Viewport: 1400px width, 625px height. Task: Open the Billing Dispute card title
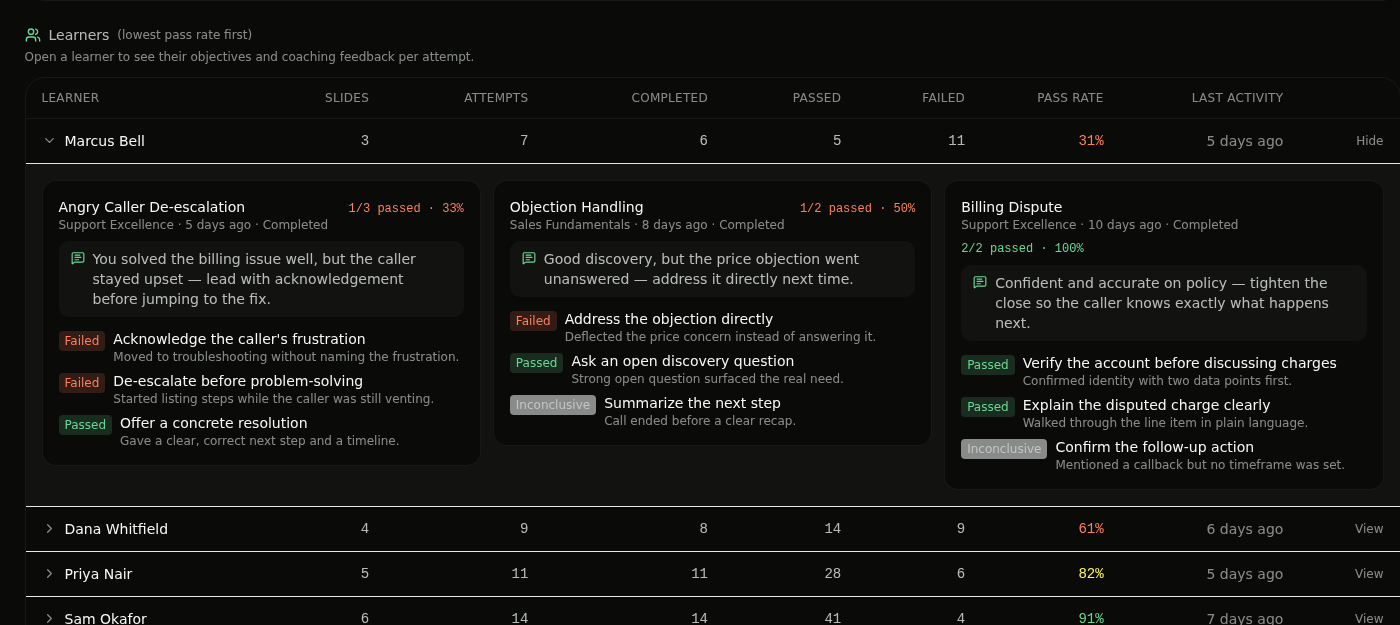[x=1011, y=207]
